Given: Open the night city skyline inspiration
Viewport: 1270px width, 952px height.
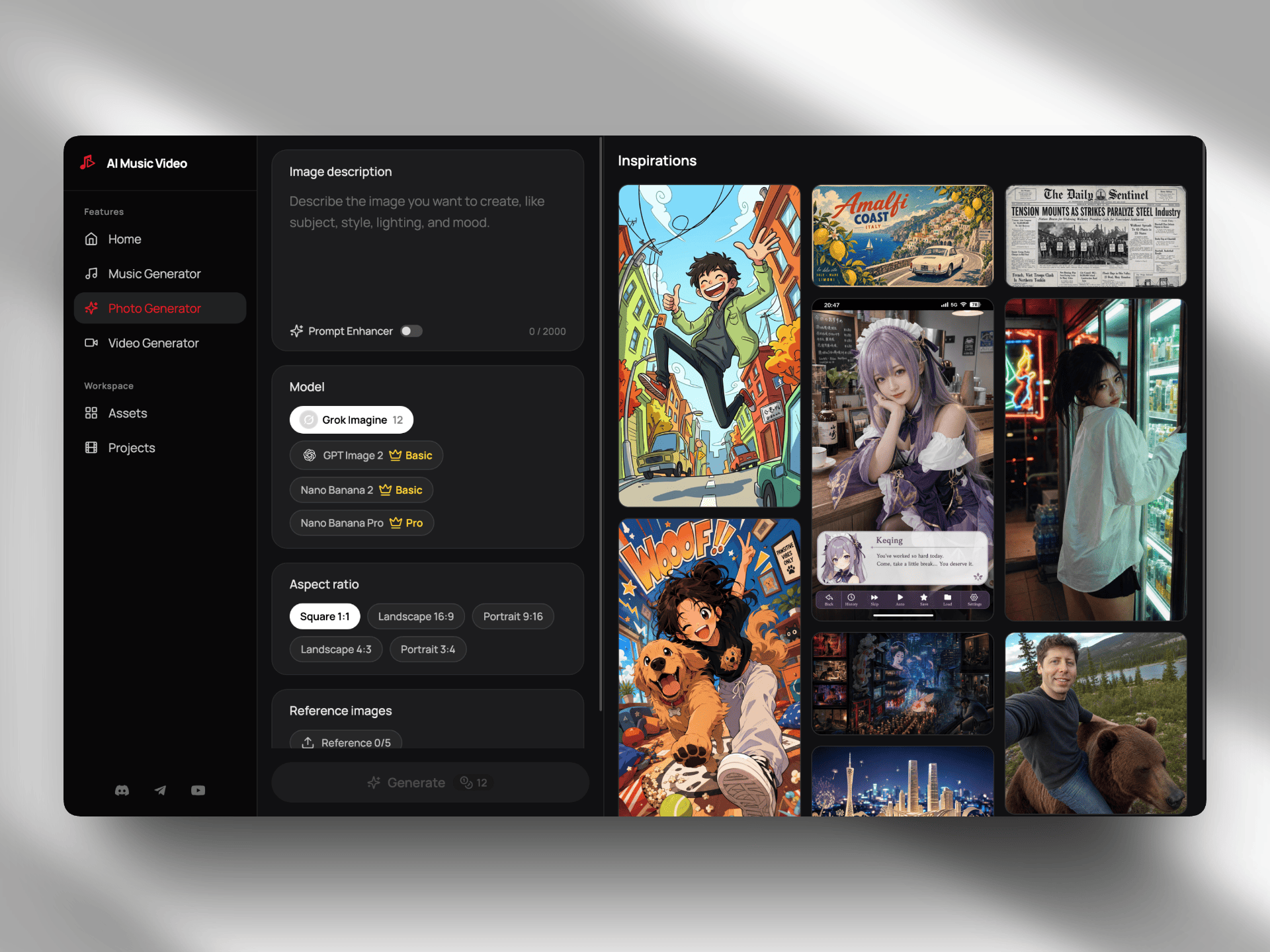Looking at the screenshot, I should (x=902, y=781).
